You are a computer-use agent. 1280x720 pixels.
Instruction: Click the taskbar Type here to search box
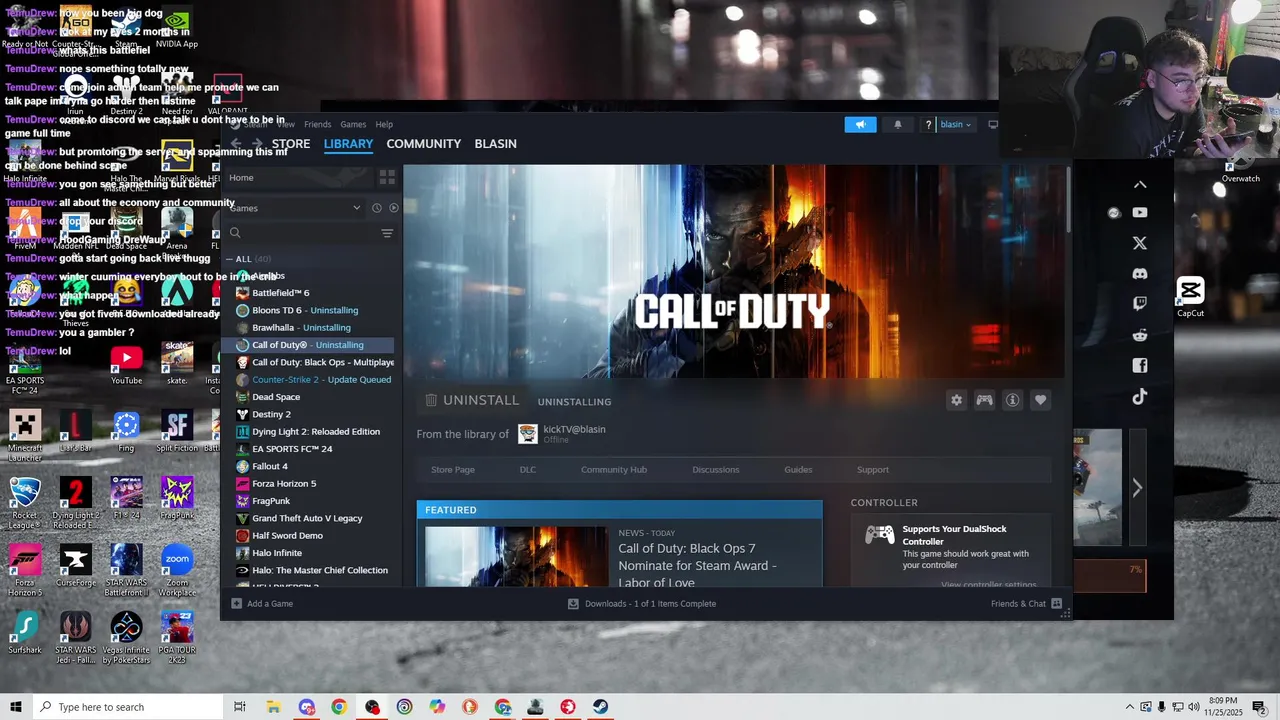[x=127, y=707]
